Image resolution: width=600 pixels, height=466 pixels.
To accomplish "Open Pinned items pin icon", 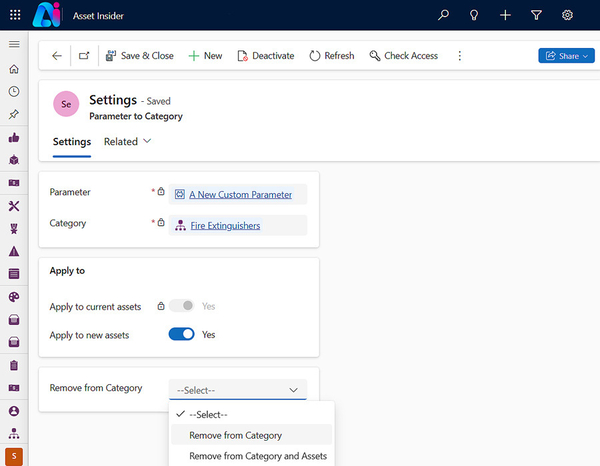I will pos(14,114).
